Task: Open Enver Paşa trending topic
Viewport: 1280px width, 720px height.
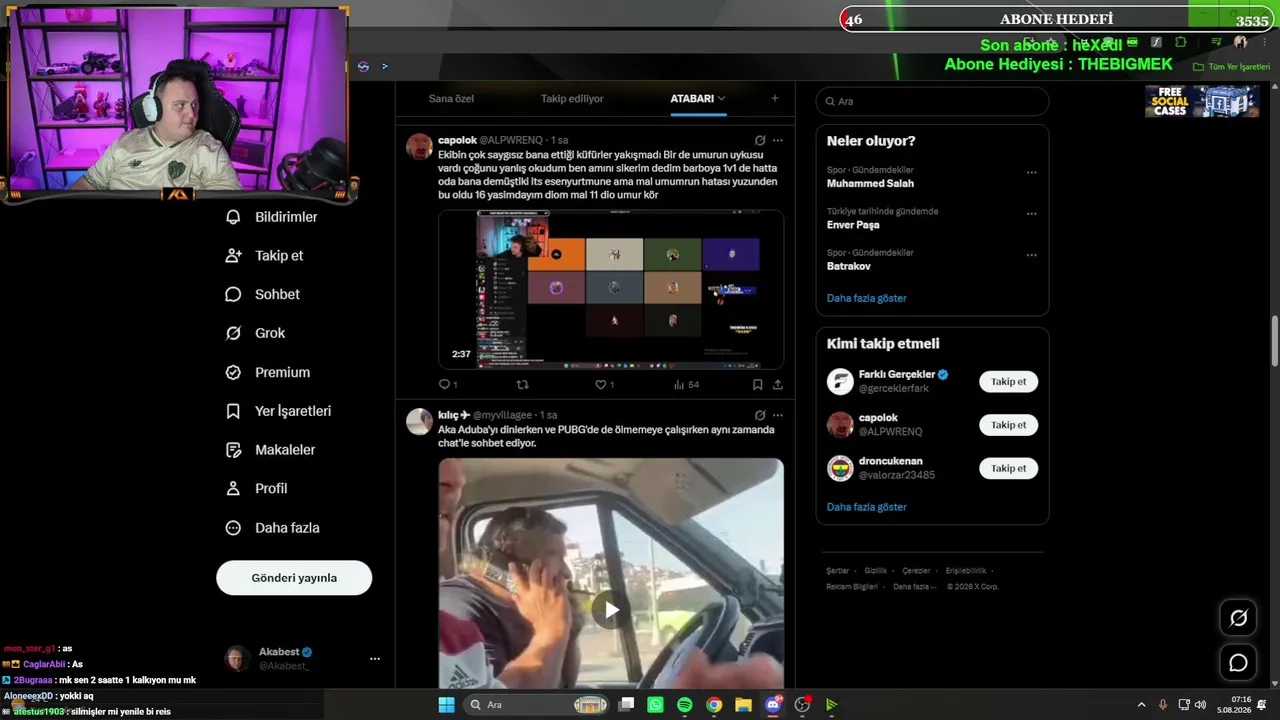Action: pos(853,225)
